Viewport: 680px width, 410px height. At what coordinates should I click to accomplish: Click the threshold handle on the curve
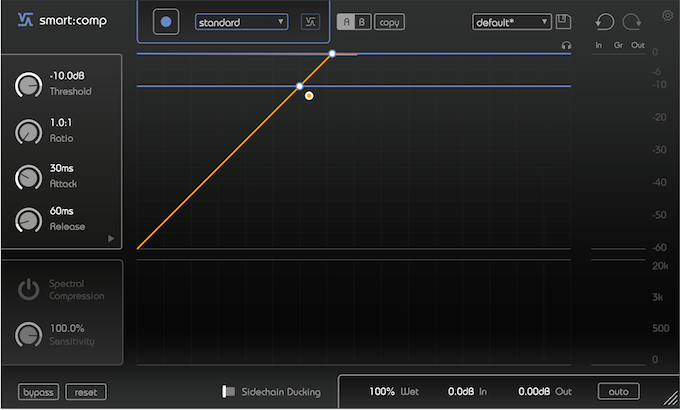[299, 86]
